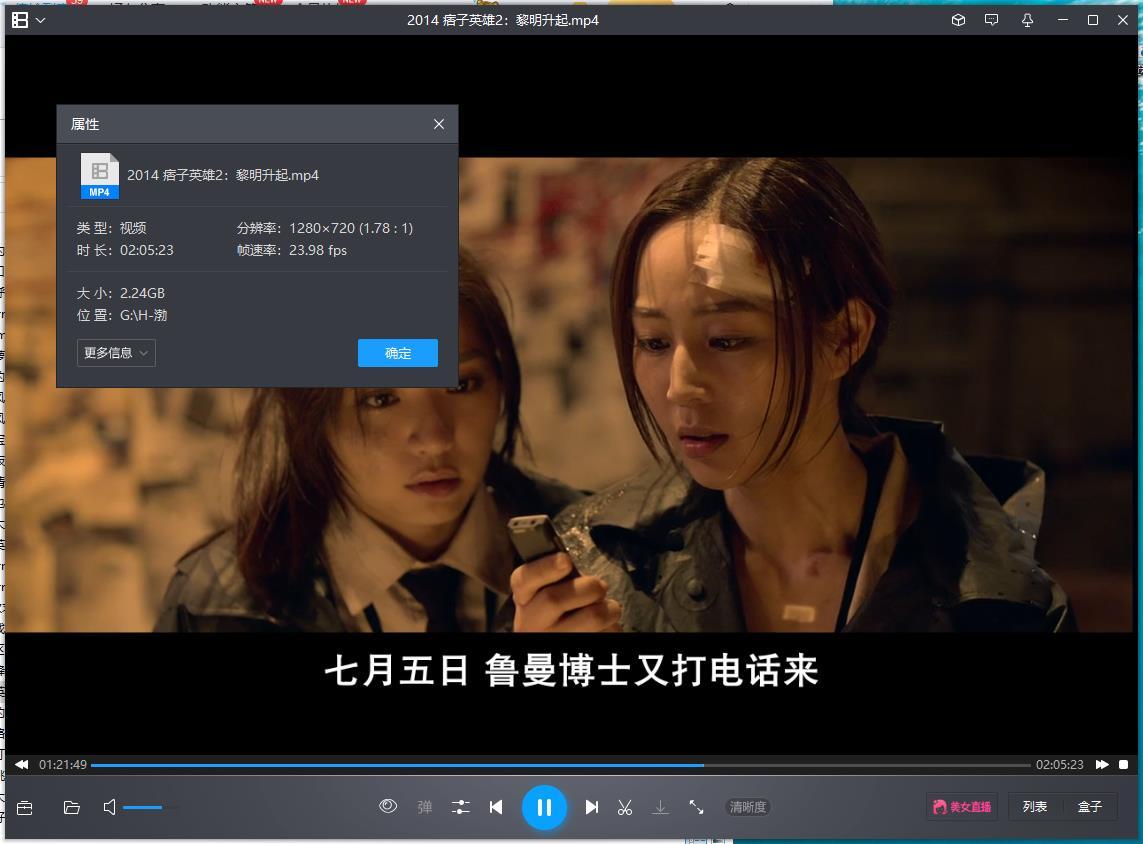The image size is (1143, 844).
Task: Open the 列表 playlist tab
Action: 1035,807
